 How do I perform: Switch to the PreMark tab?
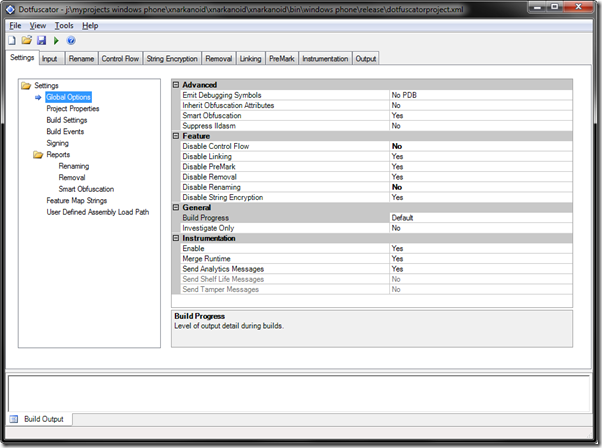(282, 59)
